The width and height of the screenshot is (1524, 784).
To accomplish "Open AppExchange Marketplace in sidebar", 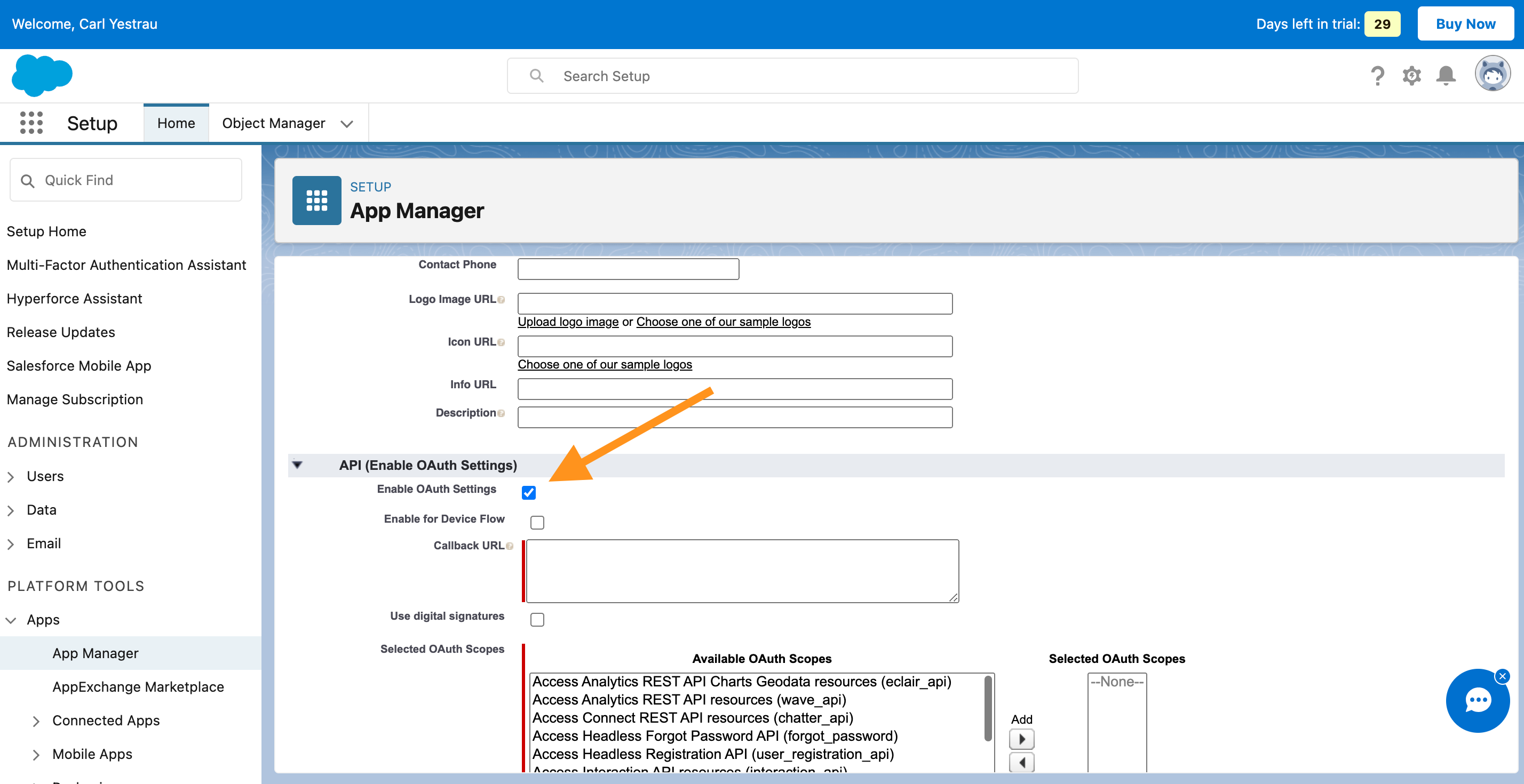I will tap(138, 687).
